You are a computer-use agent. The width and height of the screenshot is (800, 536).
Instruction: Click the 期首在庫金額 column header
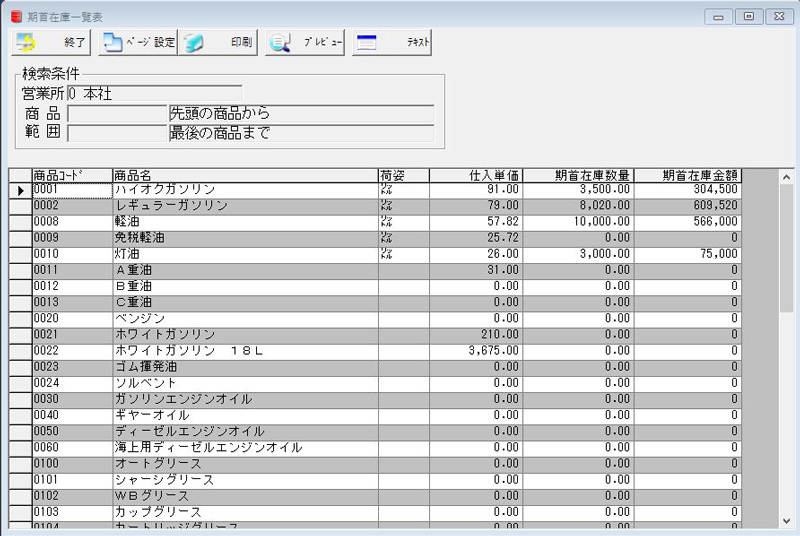(x=687, y=175)
